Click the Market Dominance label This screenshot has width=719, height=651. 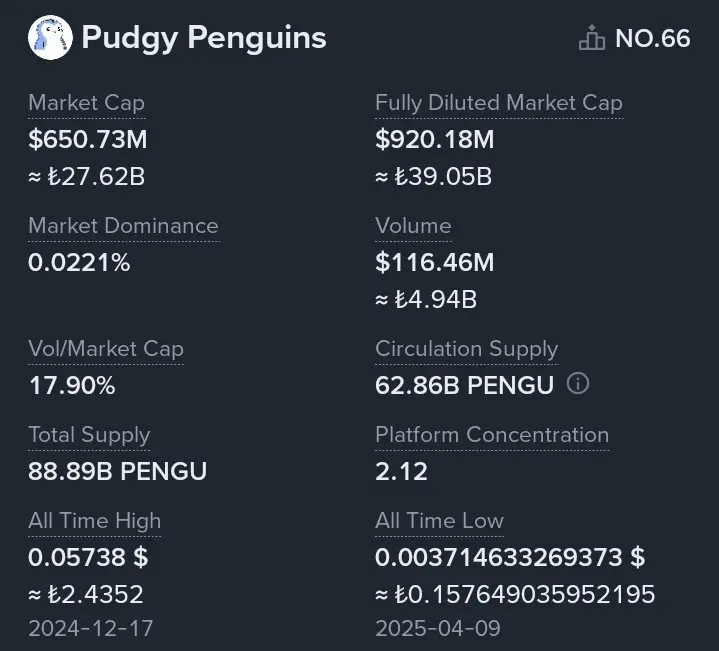coord(123,225)
